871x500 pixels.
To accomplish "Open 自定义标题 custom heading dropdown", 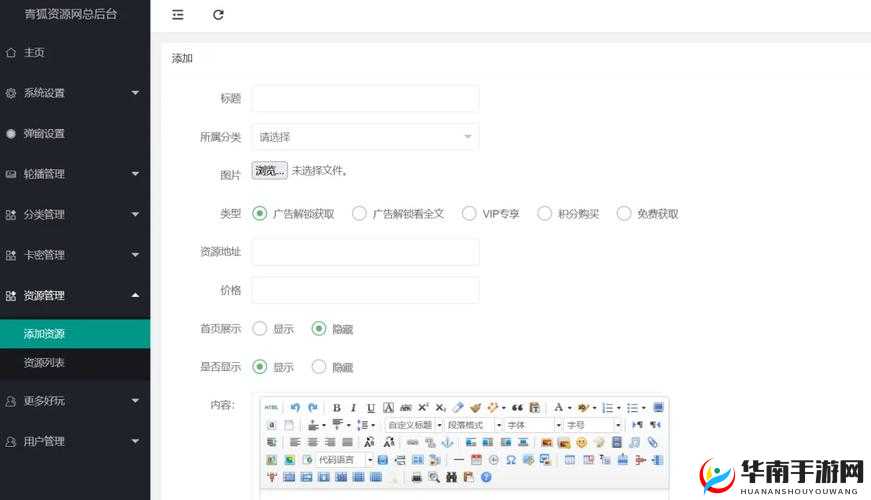I will 414,425.
